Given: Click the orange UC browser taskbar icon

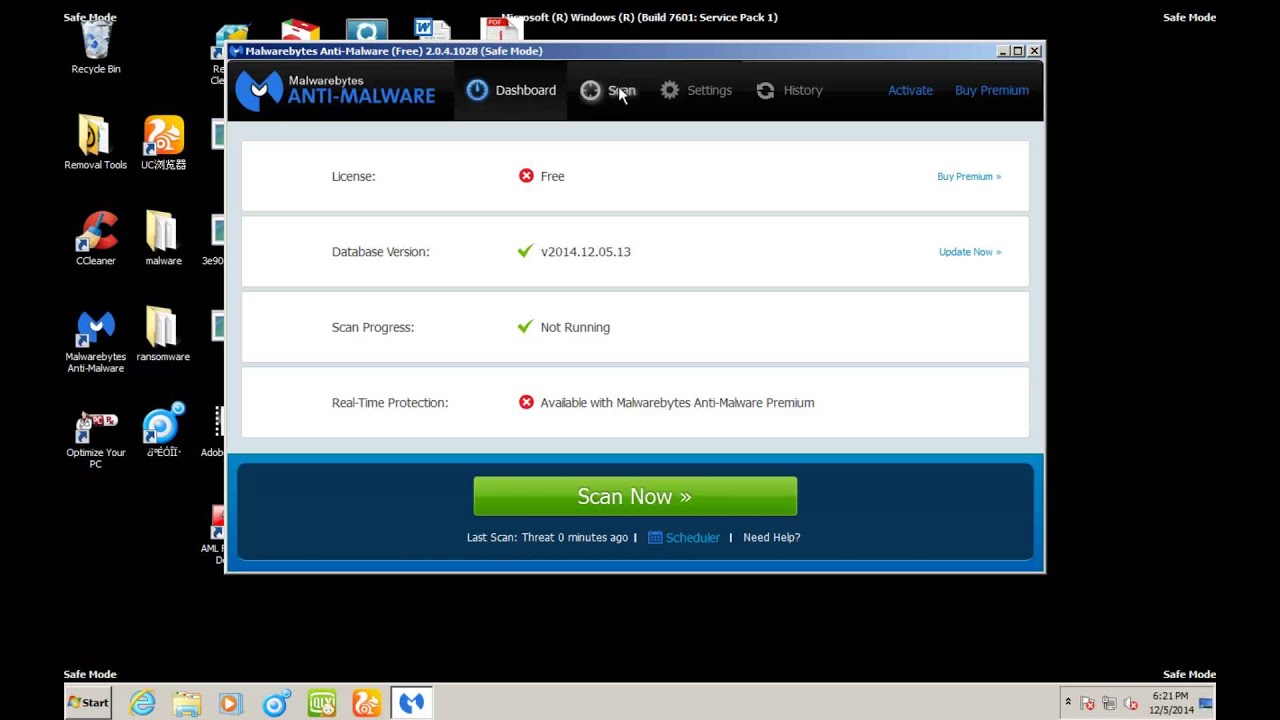Looking at the screenshot, I should pyautogui.click(x=367, y=703).
